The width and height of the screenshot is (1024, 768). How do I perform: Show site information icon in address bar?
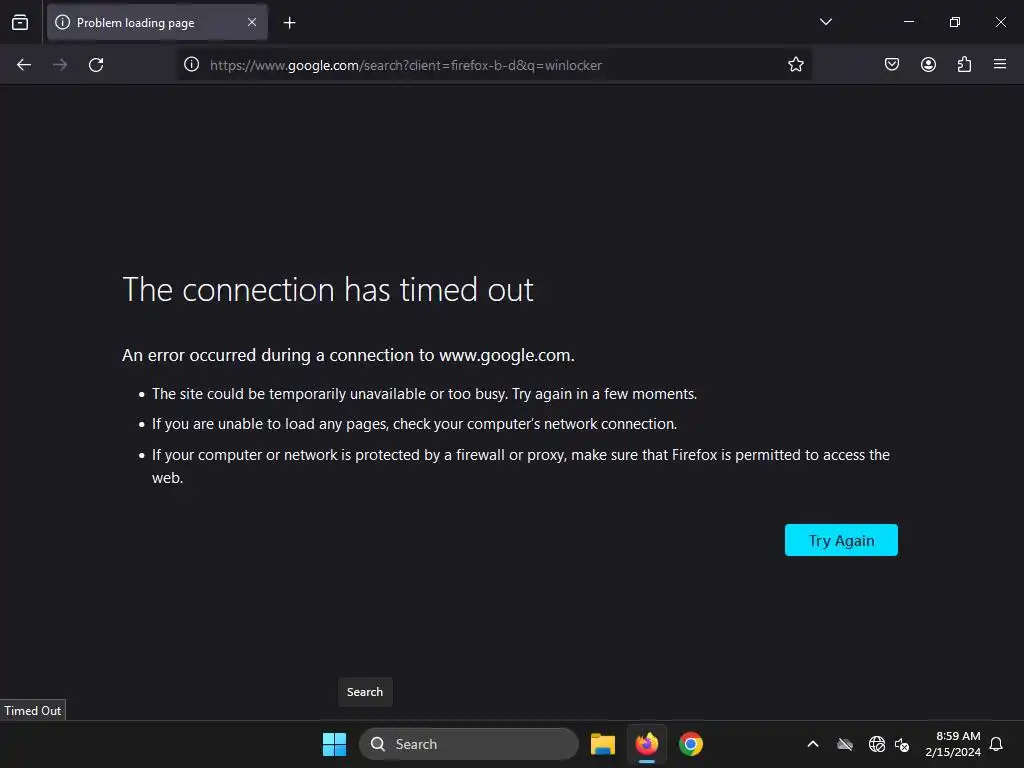(191, 65)
